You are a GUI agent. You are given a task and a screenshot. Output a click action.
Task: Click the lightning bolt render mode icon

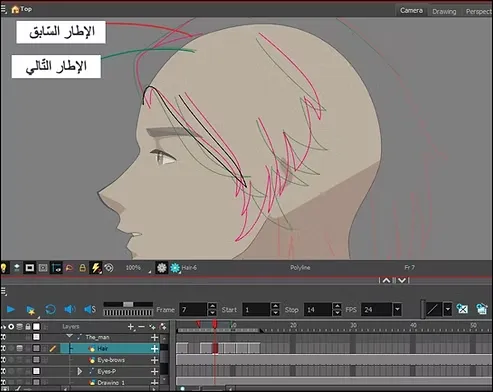point(96,268)
